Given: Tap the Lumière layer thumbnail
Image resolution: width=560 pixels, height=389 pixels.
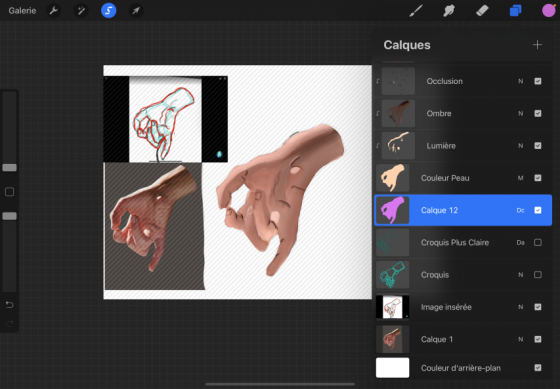Looking at the screenshot, I should [398, 146].
